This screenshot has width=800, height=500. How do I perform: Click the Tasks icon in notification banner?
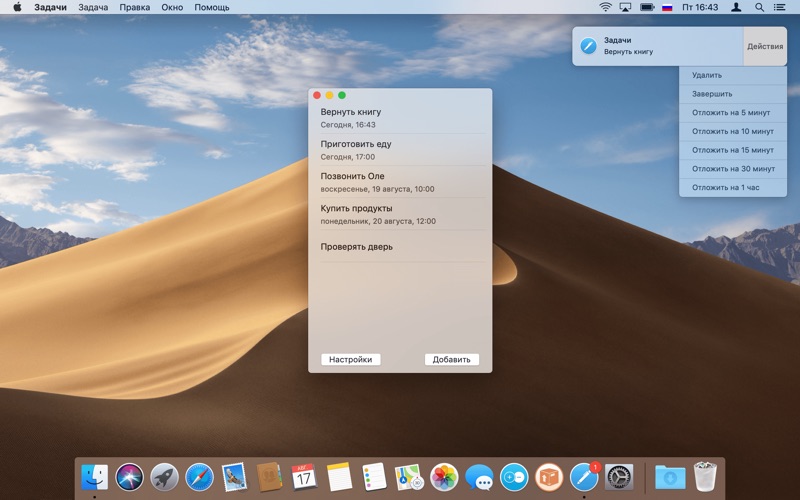click(588, 46)
